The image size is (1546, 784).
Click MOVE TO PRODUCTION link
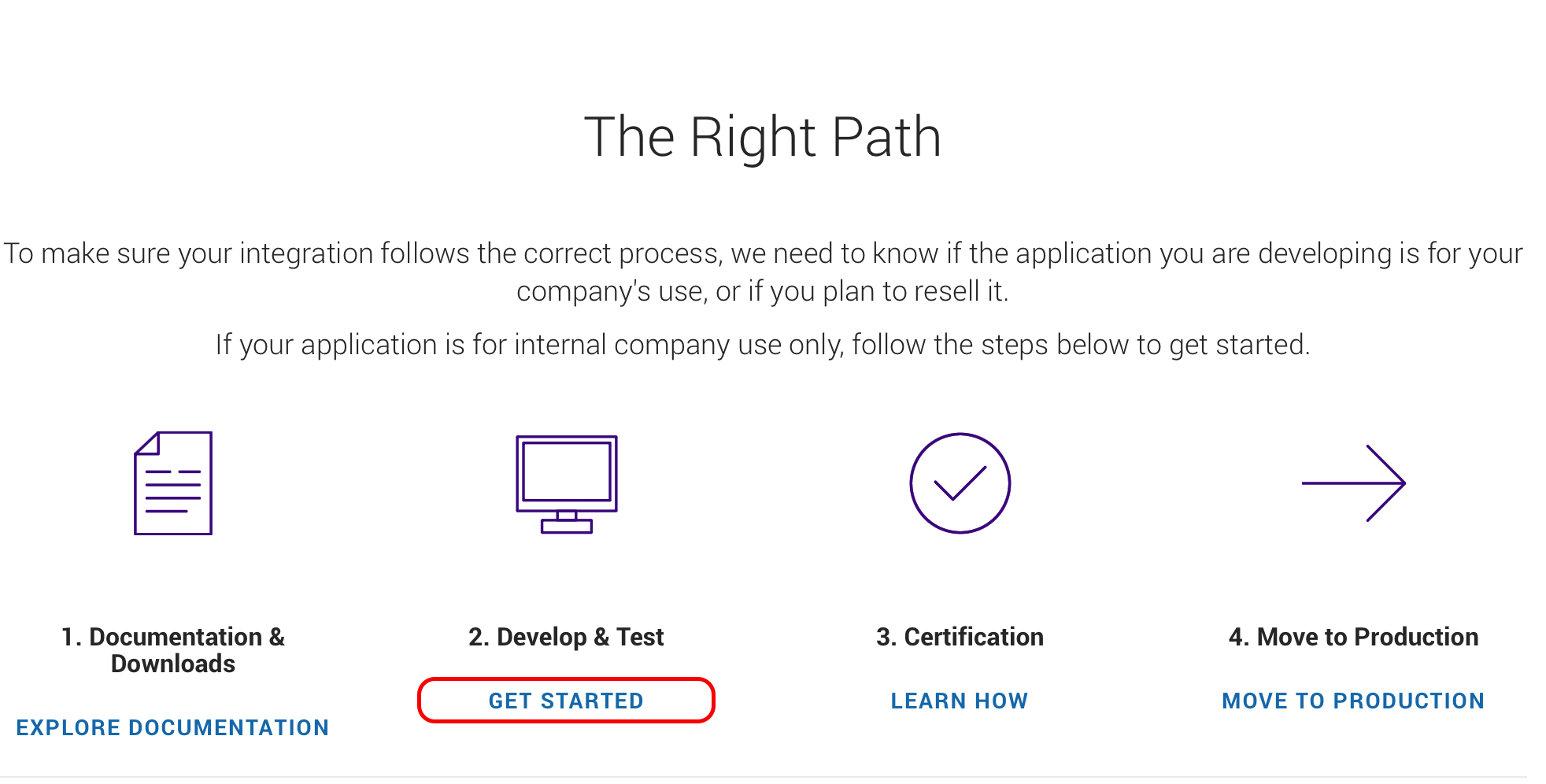click(1352, 701)
